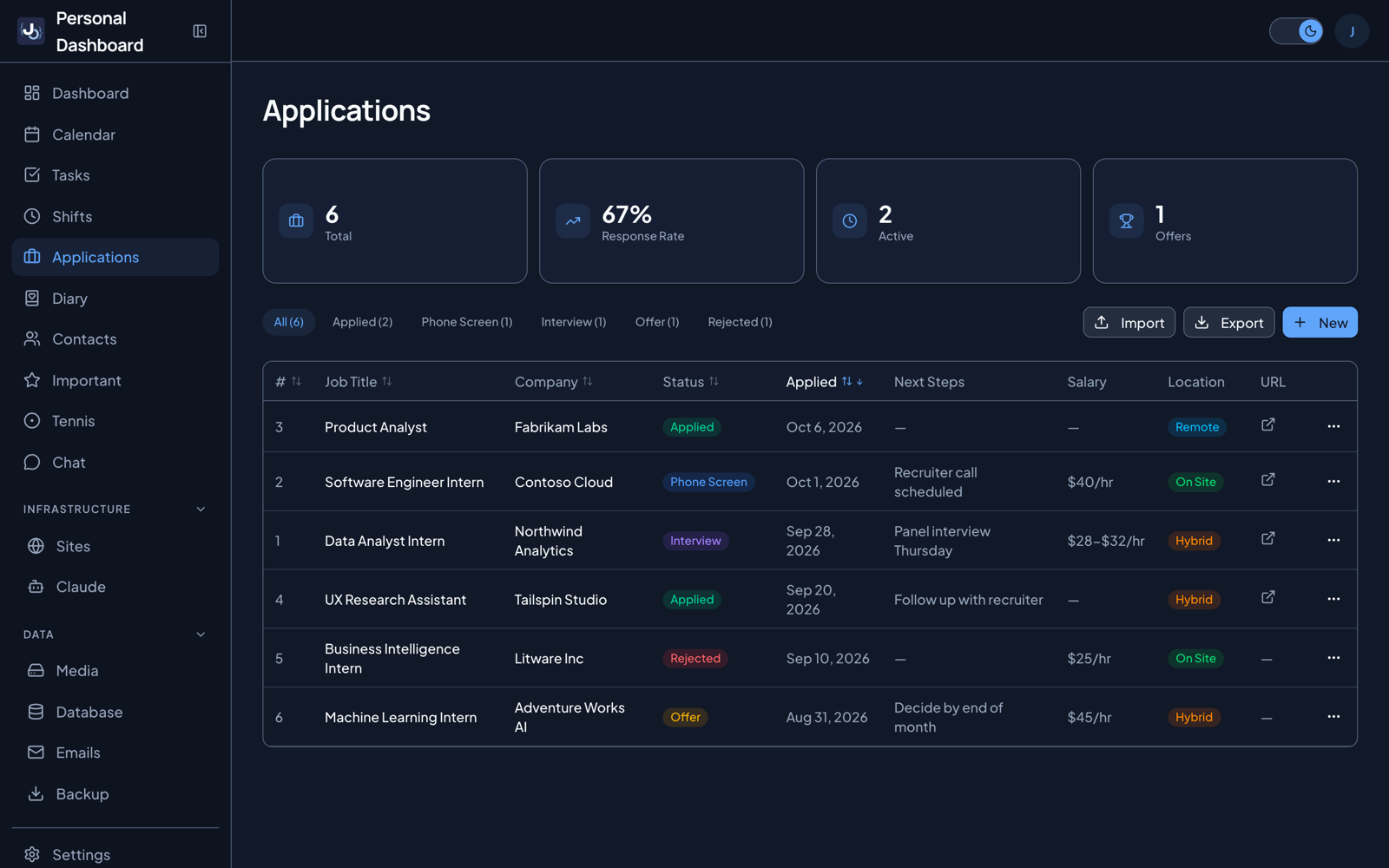Select the Offer status badge

[685, 717]
